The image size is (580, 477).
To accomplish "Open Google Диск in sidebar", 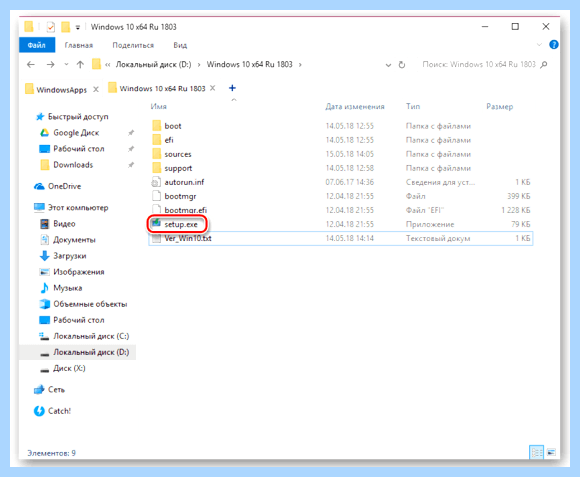I will [76, 133].
